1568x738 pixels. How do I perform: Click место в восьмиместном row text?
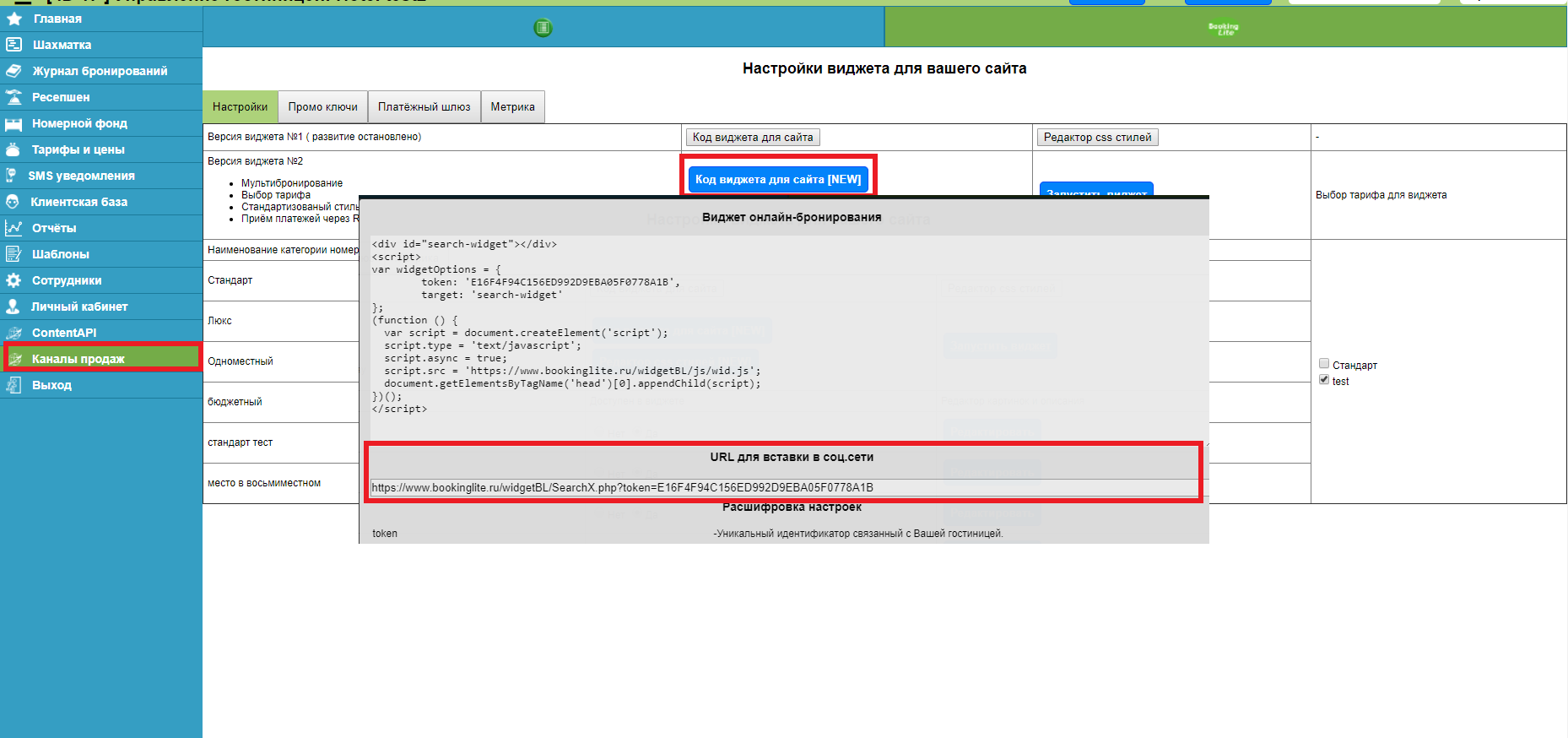pyautogui.click(x=264, y=483)
